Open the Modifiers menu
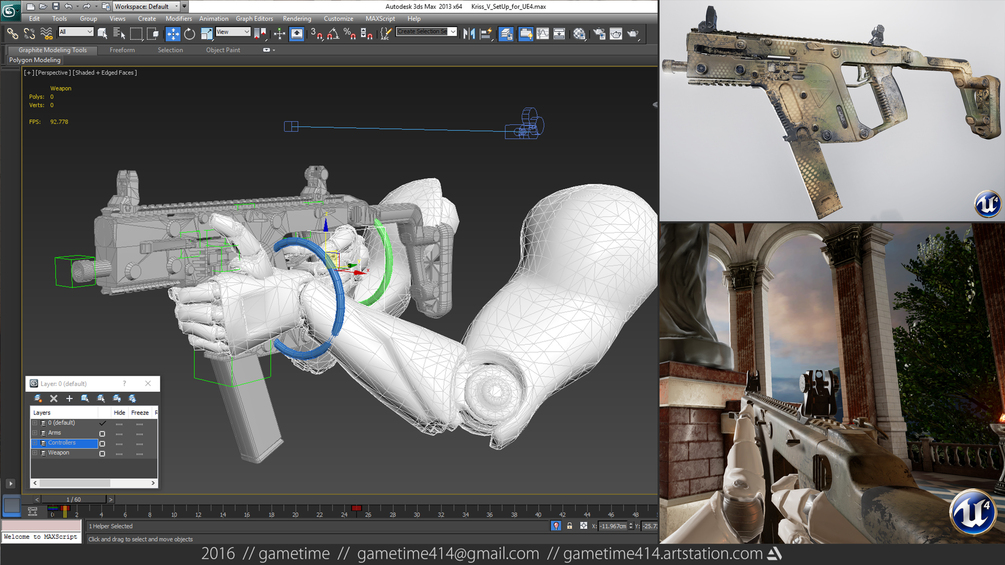The width and height of the screenshot is (1005, 565). 178,19
